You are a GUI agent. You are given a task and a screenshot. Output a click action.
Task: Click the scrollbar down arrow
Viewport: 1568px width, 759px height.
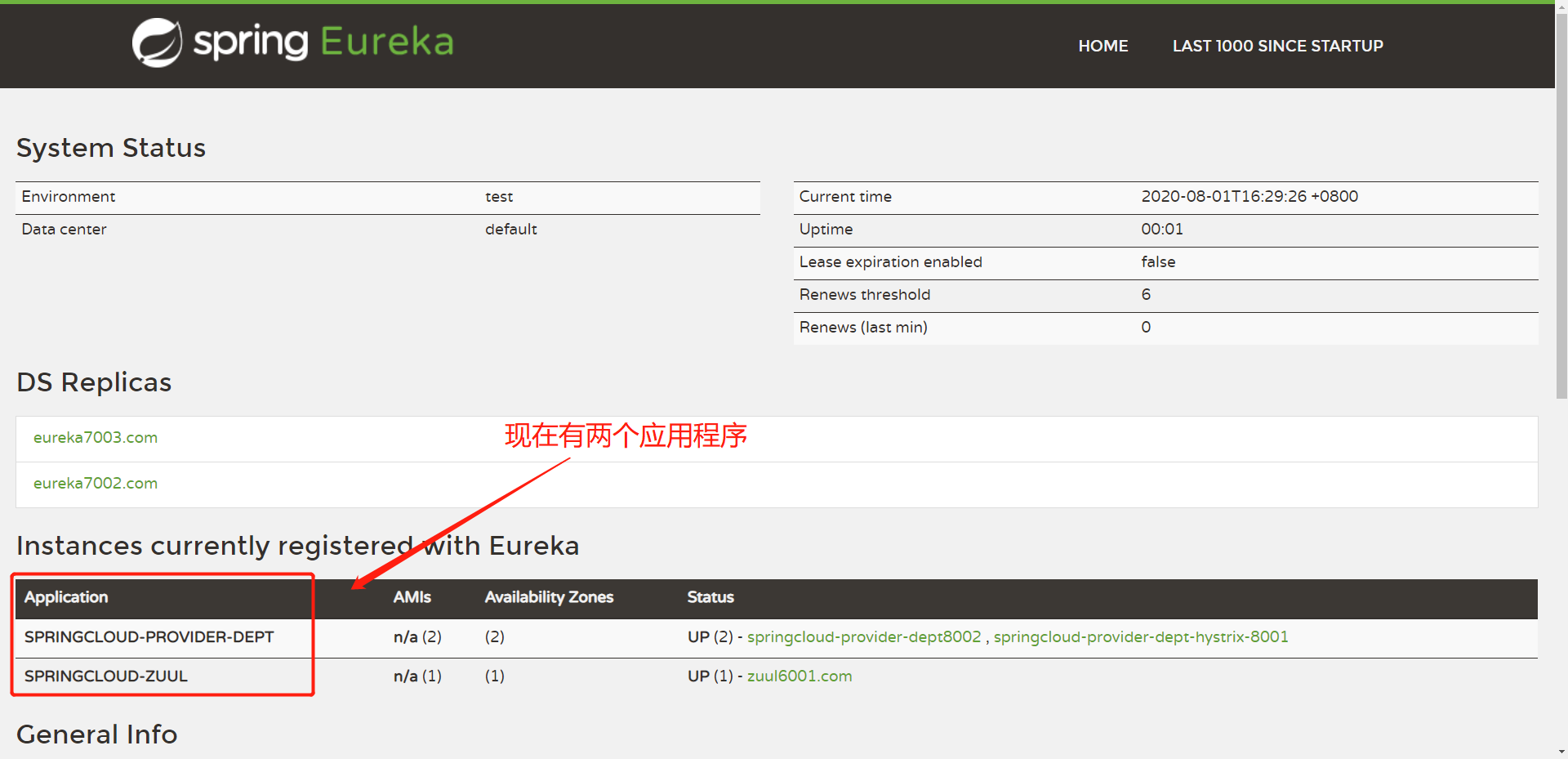1561,752
